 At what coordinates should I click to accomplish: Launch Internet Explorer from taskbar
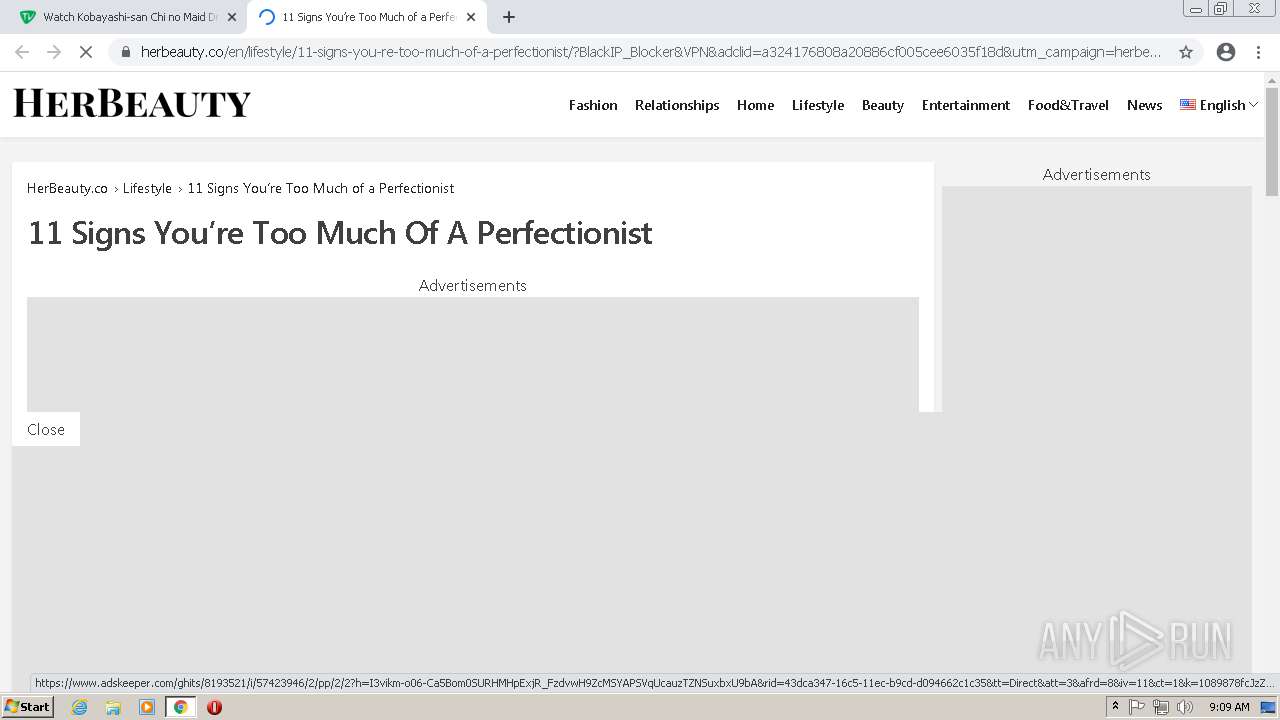tap(80, 707)
